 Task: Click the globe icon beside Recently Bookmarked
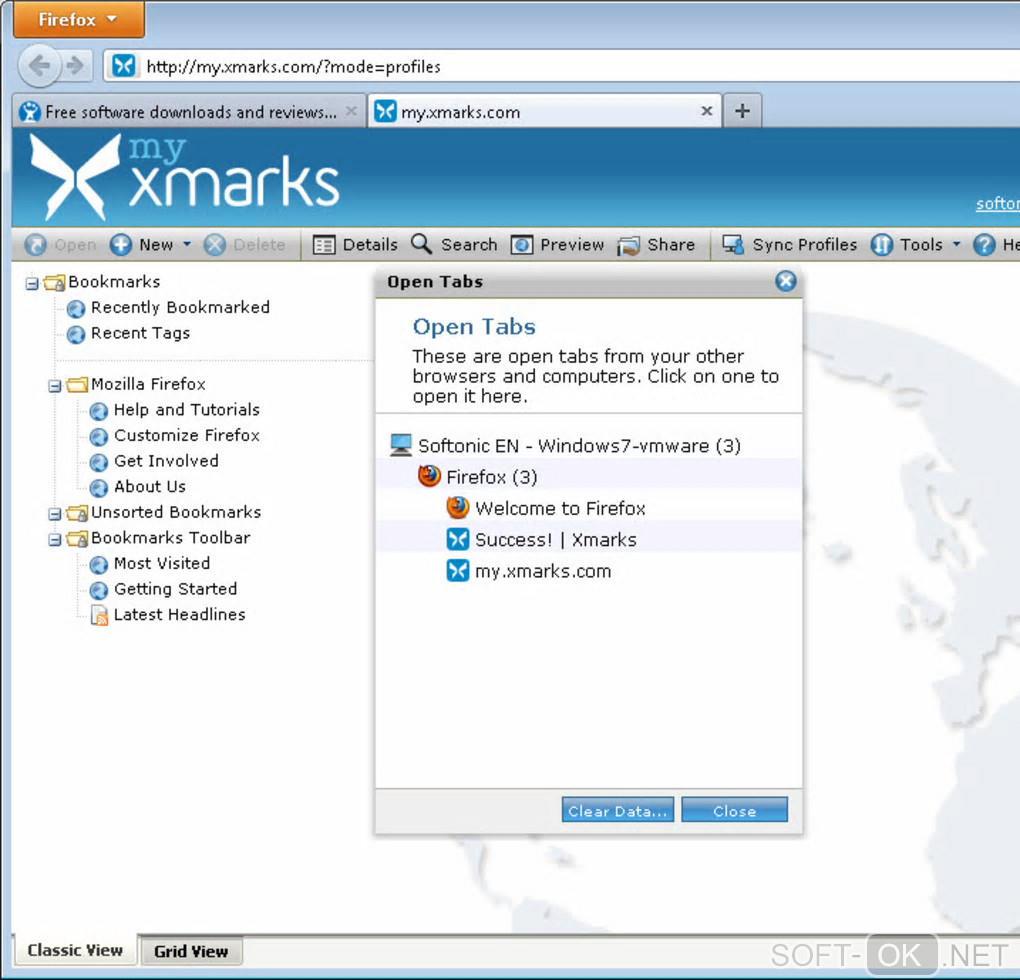point(76,308)
